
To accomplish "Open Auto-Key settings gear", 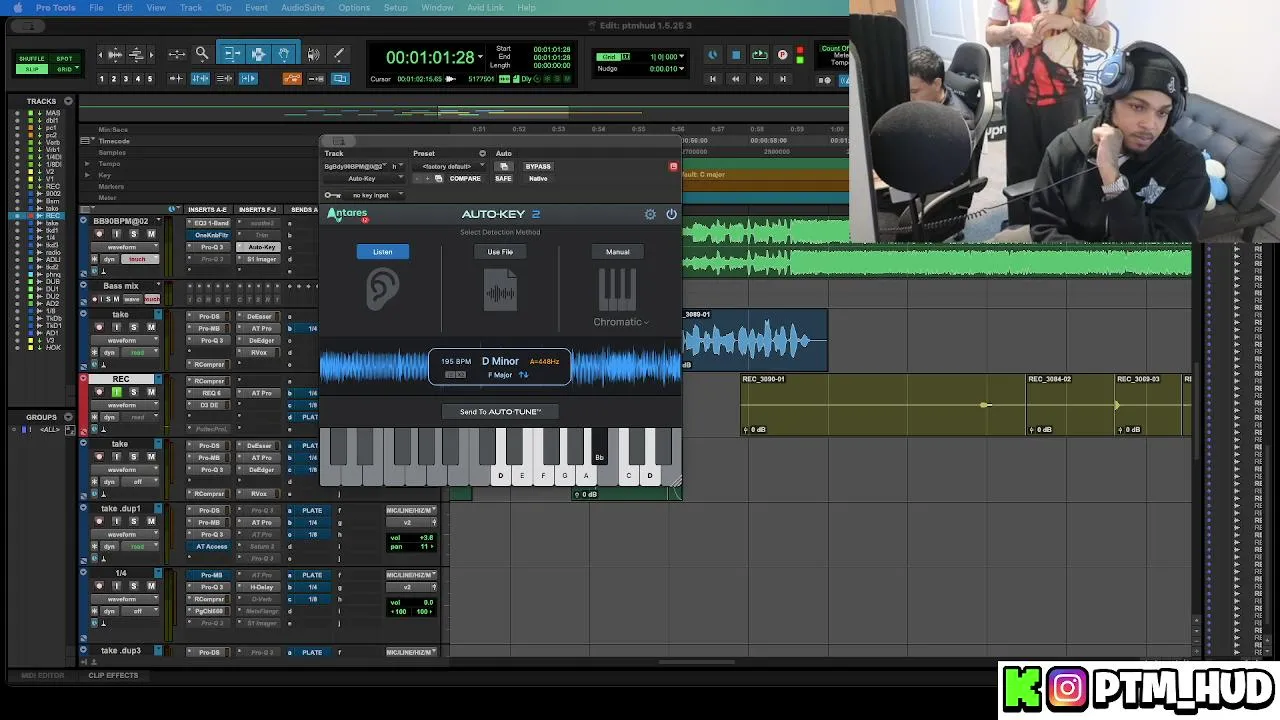I will 650,214.
